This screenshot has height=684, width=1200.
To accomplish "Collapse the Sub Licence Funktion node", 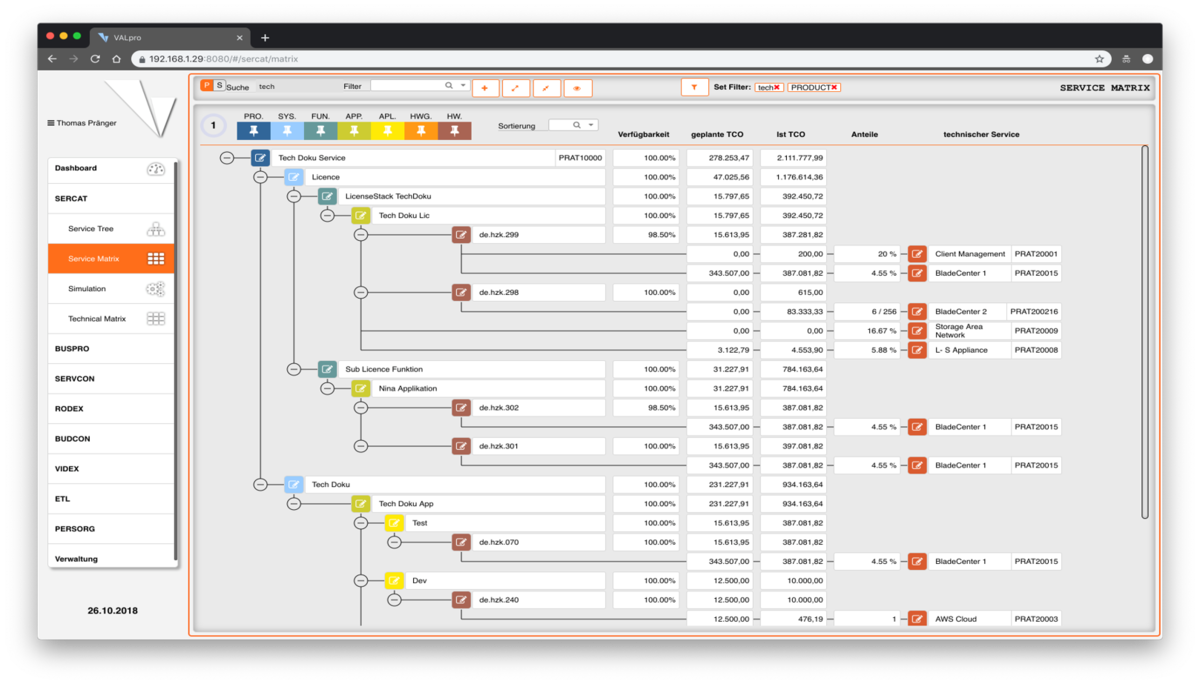I will 294,369.
